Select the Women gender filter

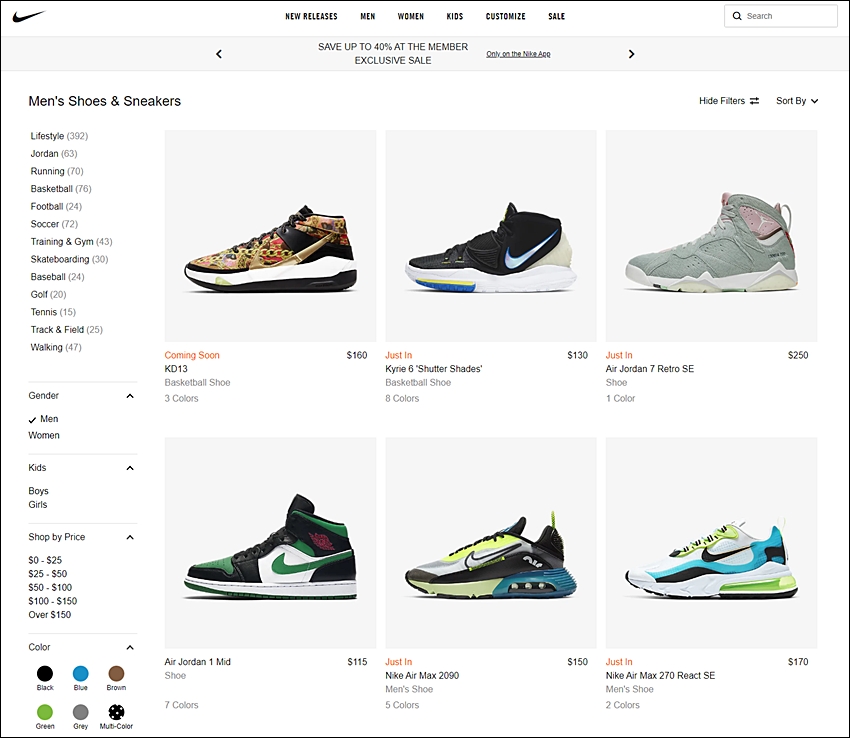[44, 435]
